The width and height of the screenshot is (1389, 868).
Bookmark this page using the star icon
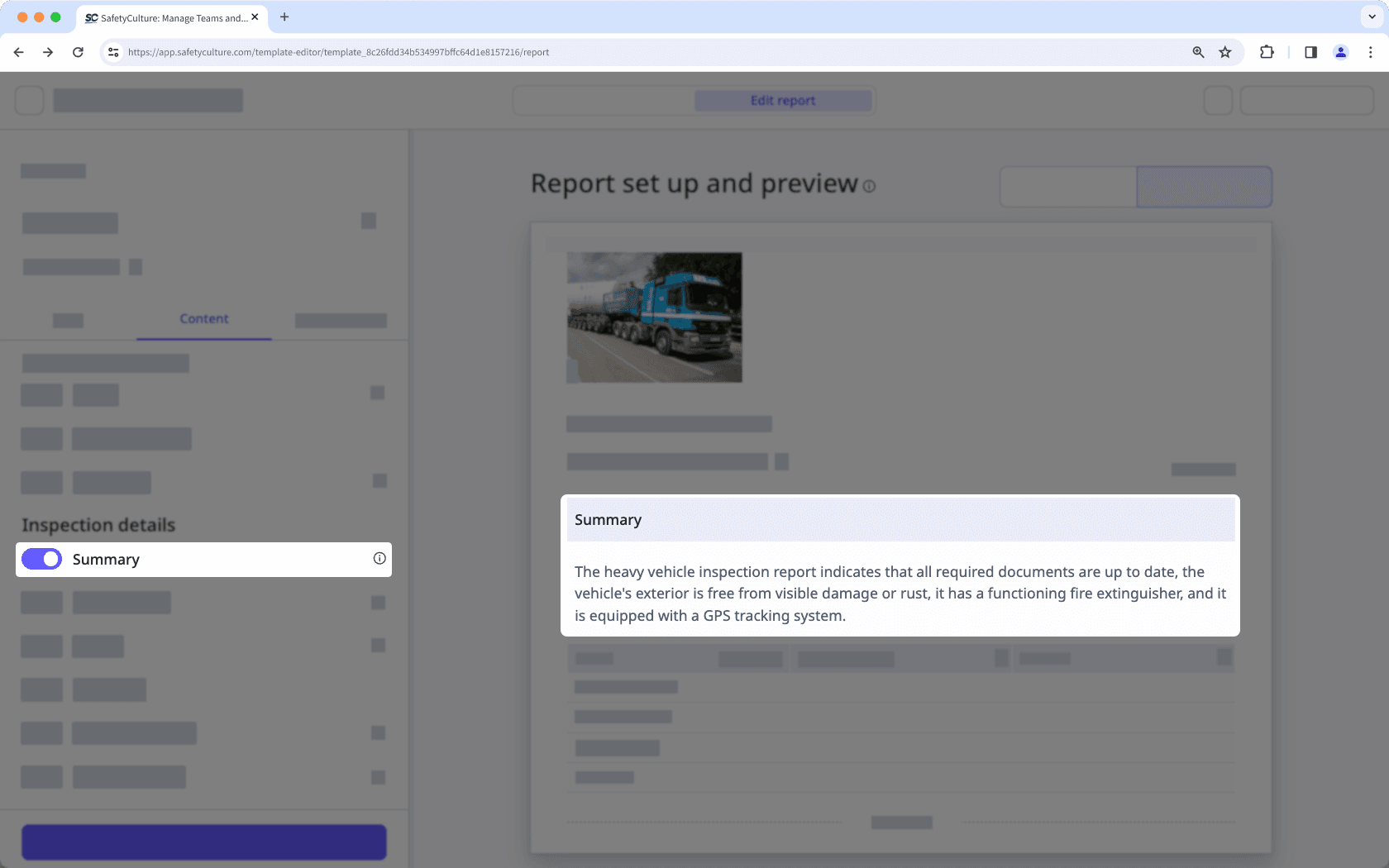pos(1224,51)
